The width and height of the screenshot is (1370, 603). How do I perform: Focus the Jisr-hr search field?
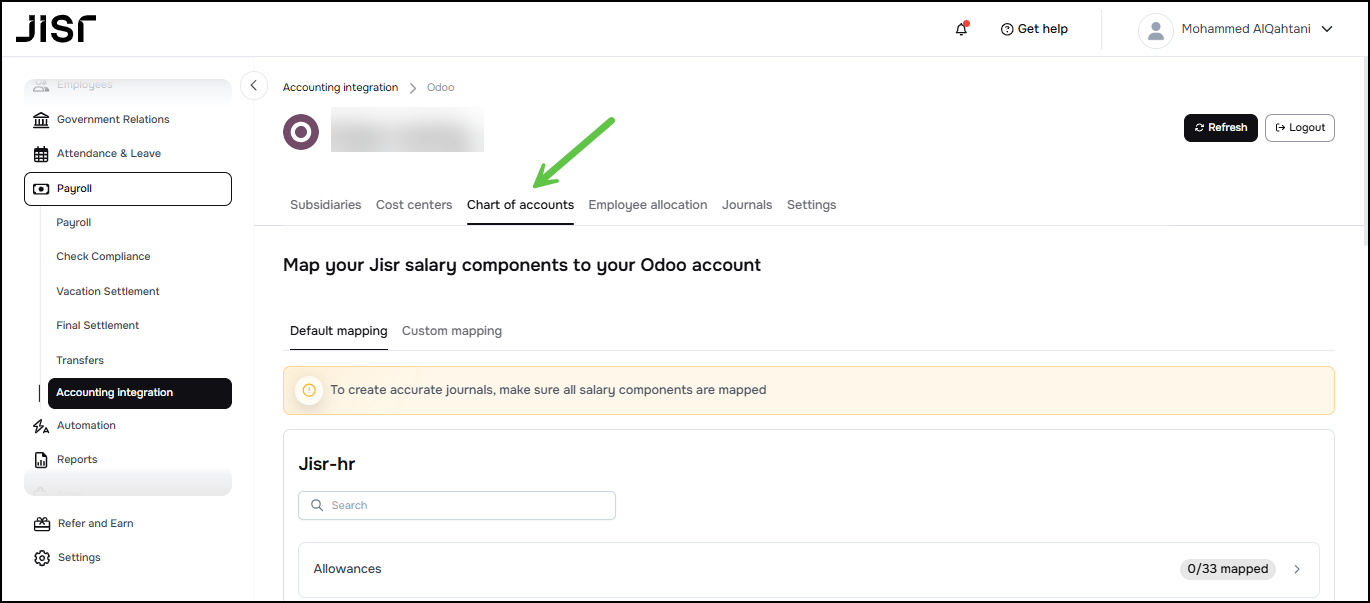[x=457, y=506]
